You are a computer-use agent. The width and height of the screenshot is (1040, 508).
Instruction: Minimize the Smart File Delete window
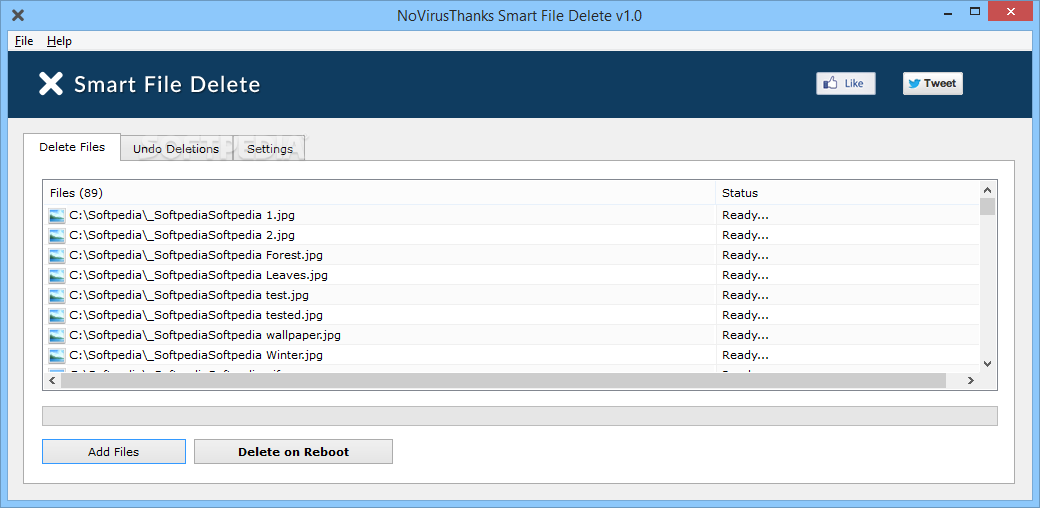coord(947,12)
